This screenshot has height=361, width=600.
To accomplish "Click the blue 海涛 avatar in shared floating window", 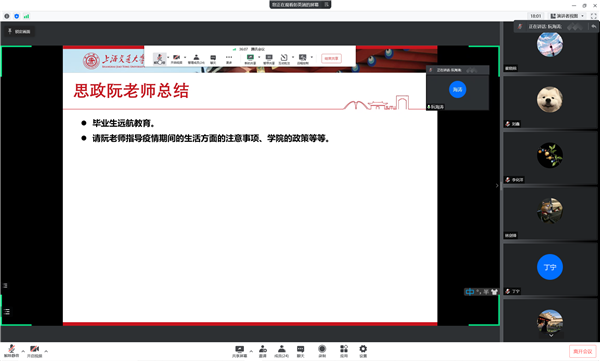I will click(x=457, y=90).
